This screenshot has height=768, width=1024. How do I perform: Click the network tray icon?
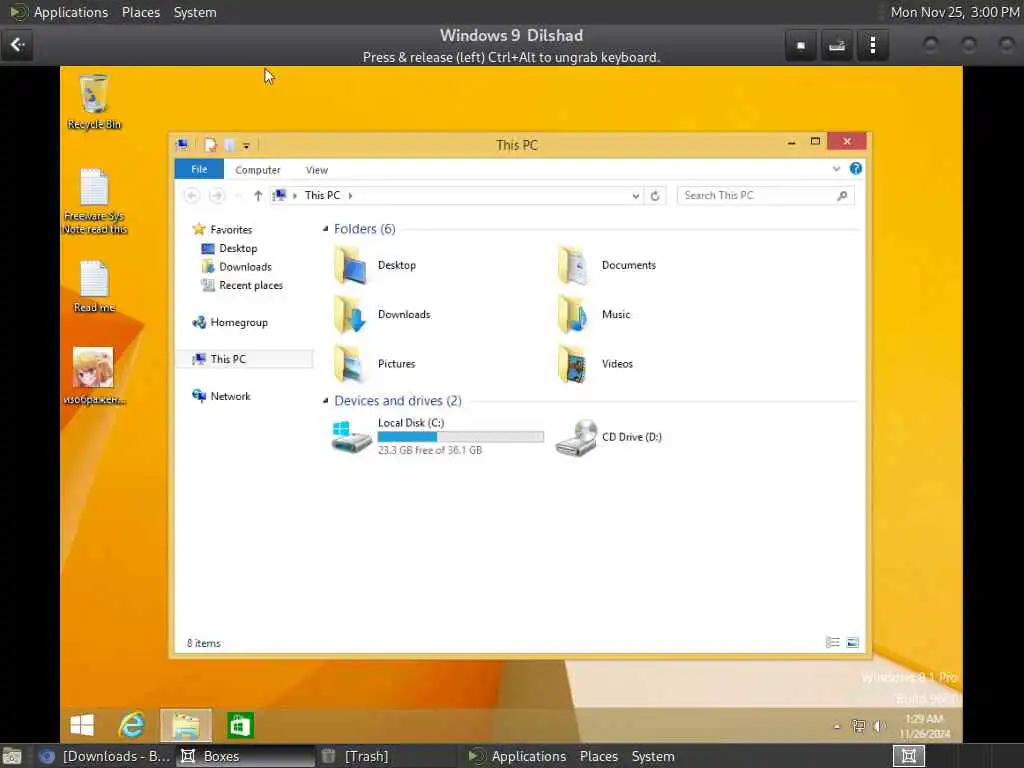[x=858, y=726]
